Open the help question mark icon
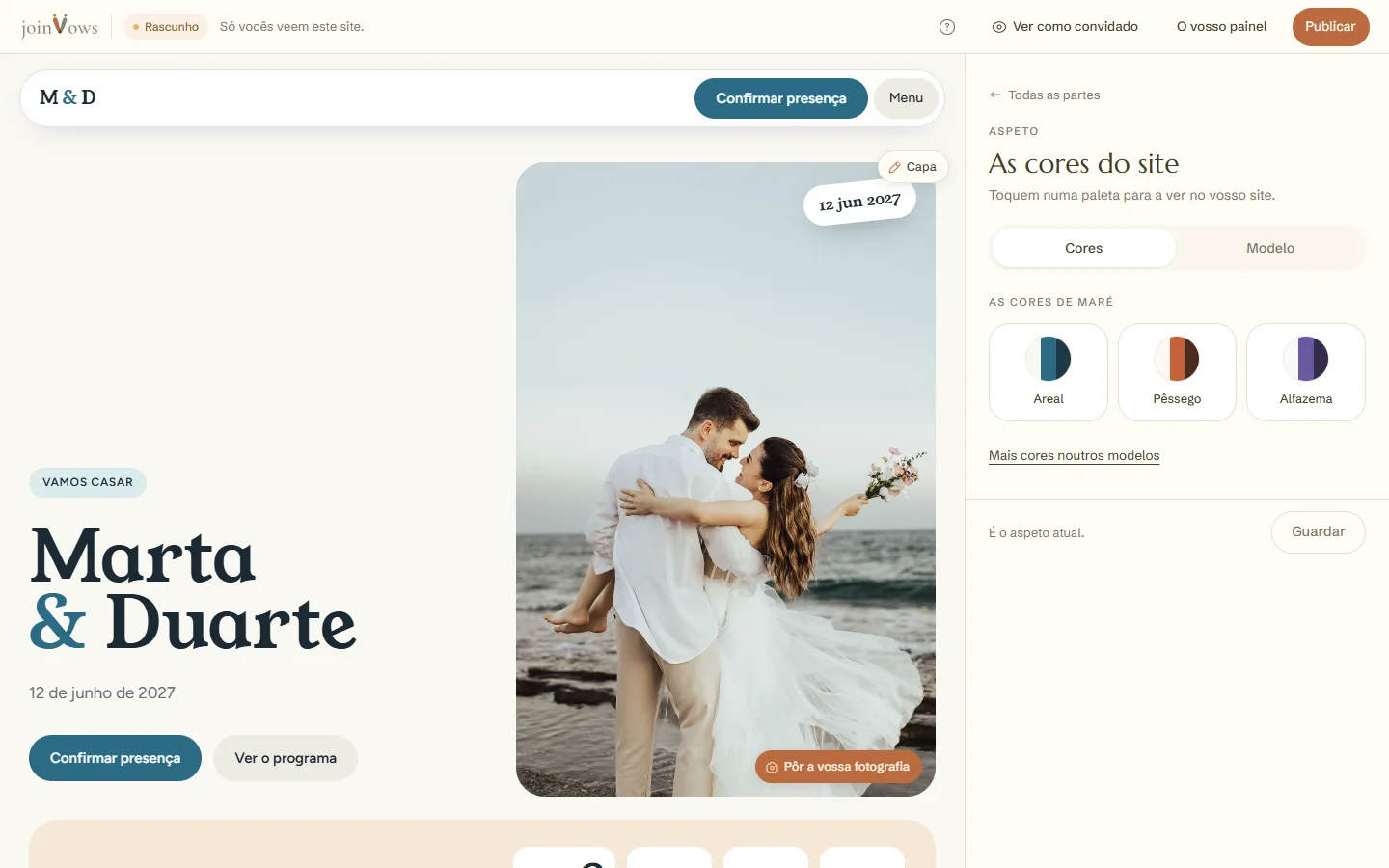This screenshot has height=868, width=1389. point(947,27)
